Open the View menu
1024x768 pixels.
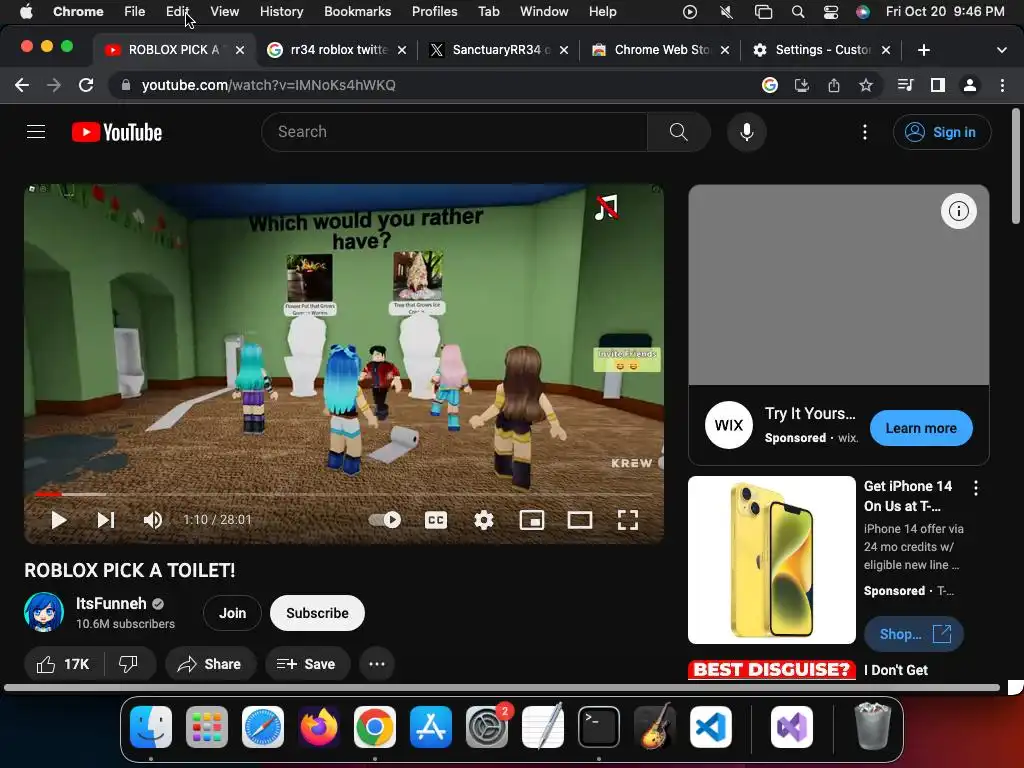[x=225, y=12]
